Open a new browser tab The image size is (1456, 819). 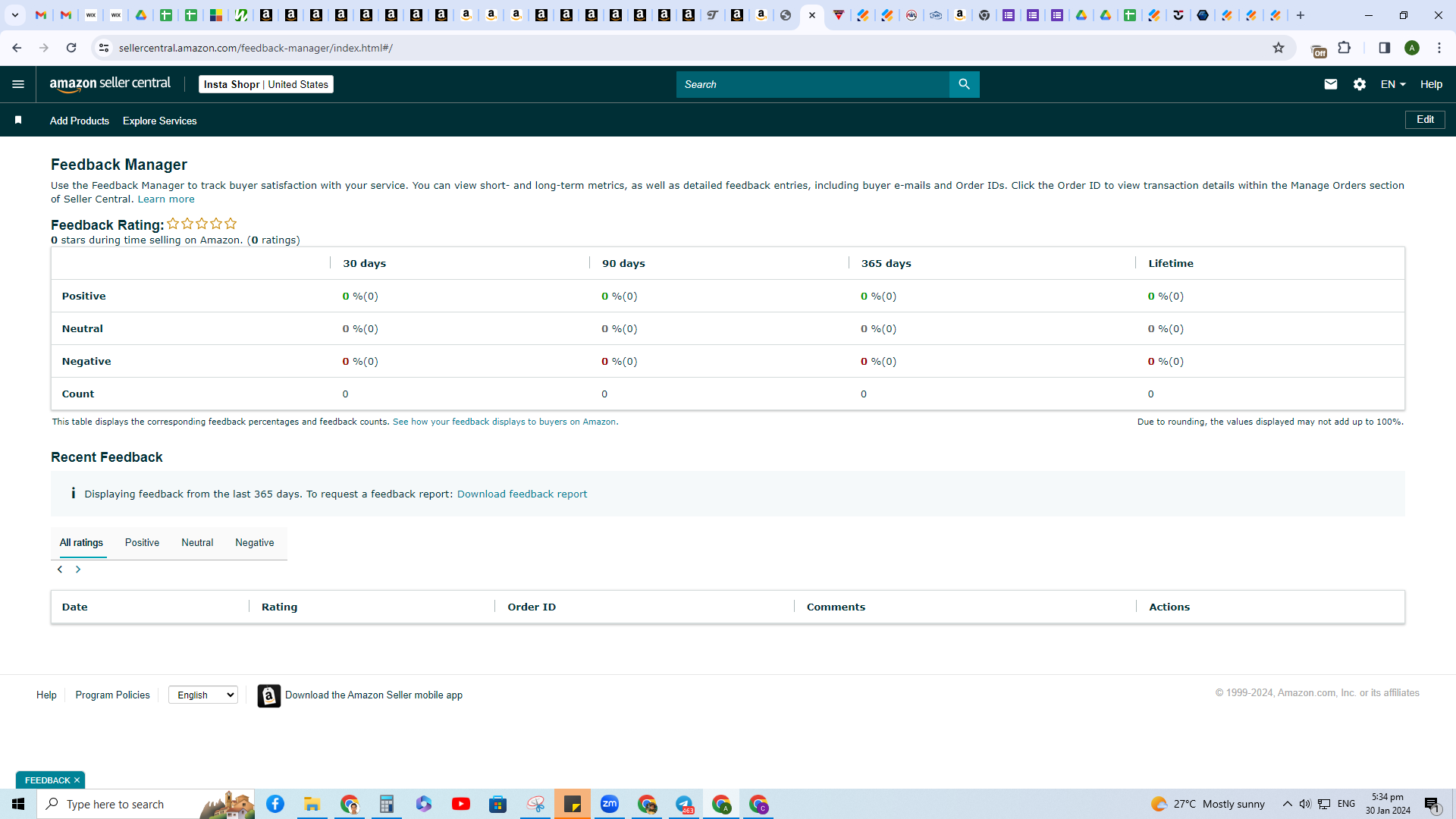coord(1300,15)
